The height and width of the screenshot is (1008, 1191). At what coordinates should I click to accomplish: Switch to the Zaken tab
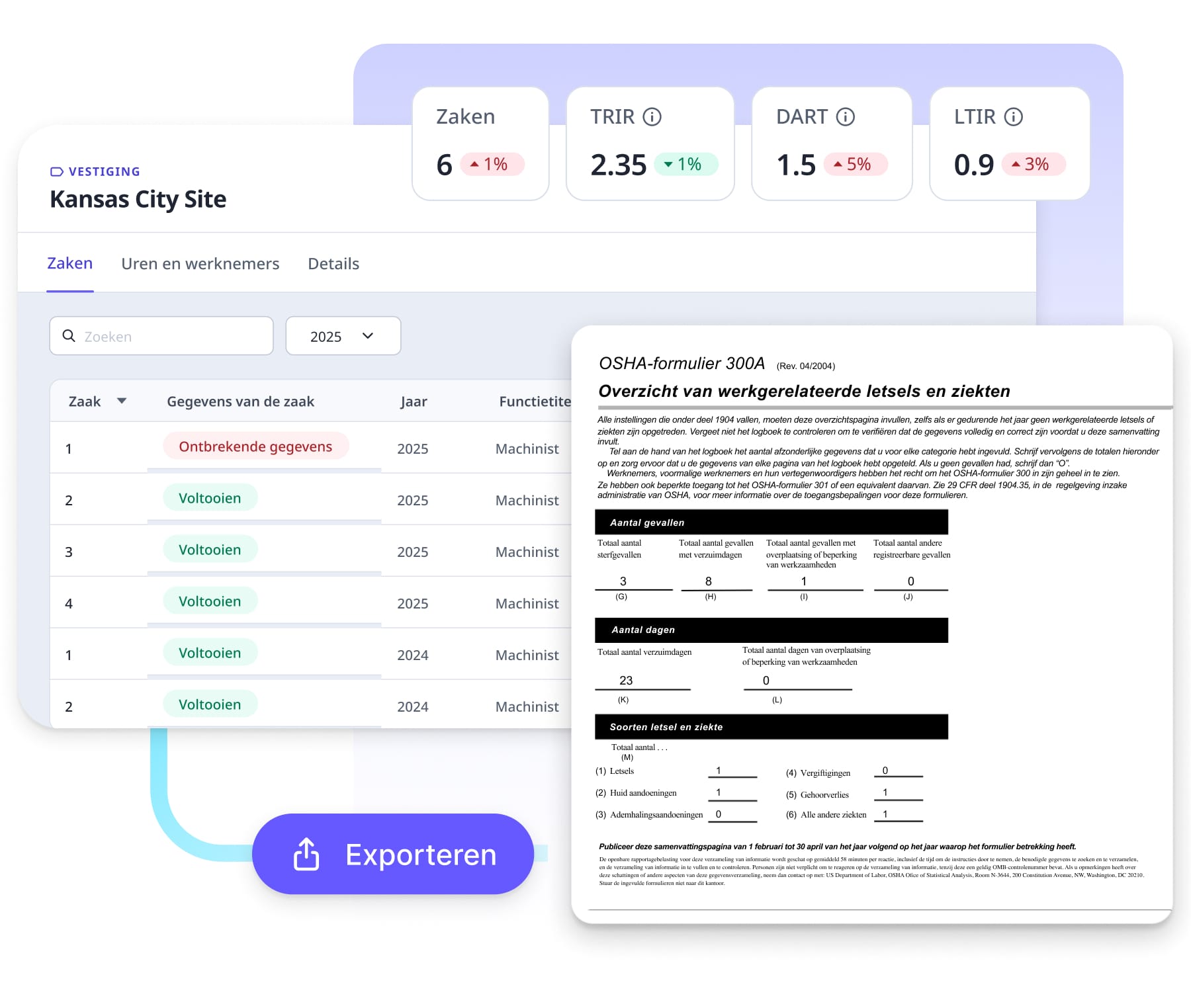[x=69, y=263]
